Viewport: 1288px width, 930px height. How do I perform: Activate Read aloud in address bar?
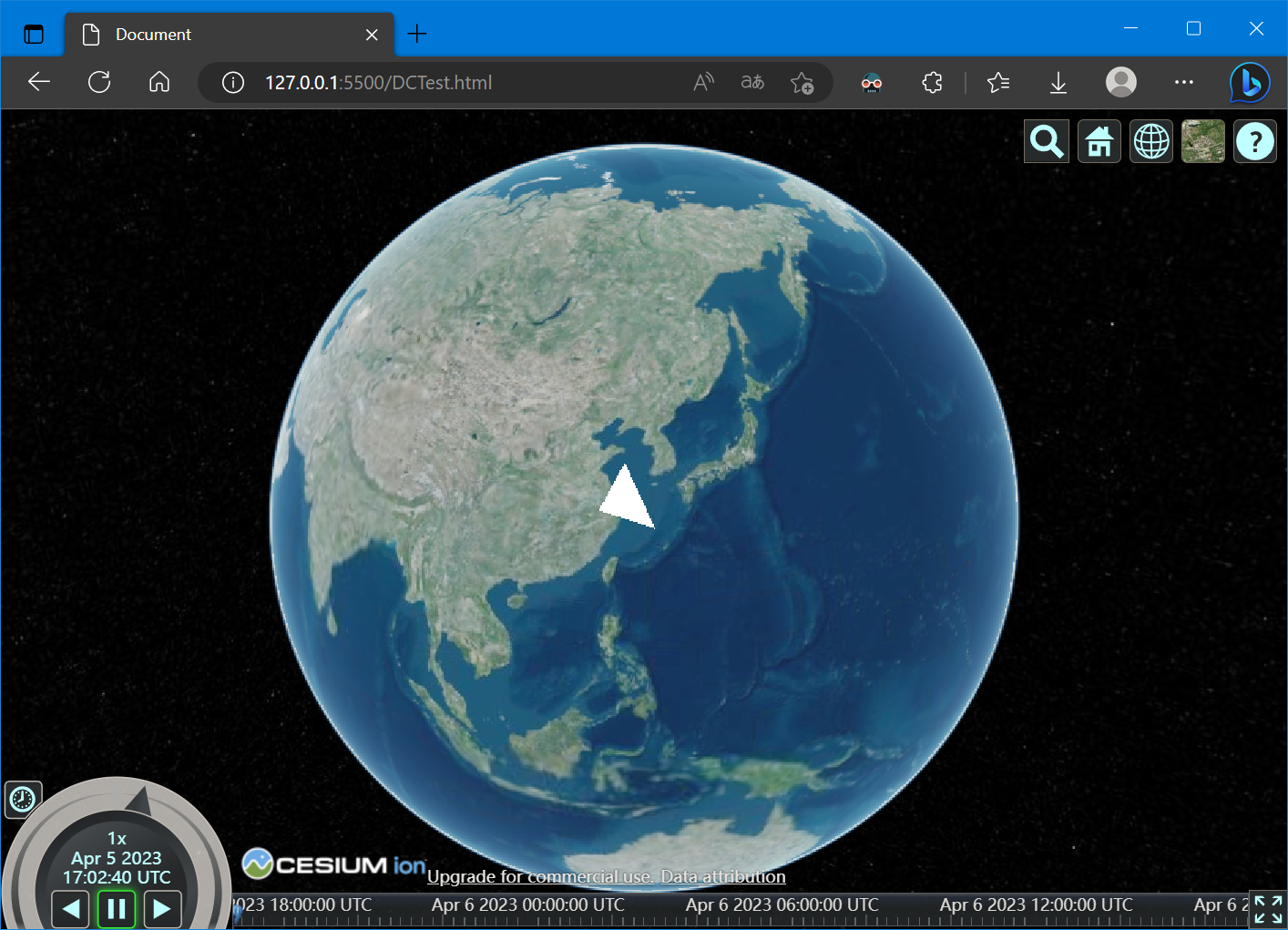click(x=703, y=83)
